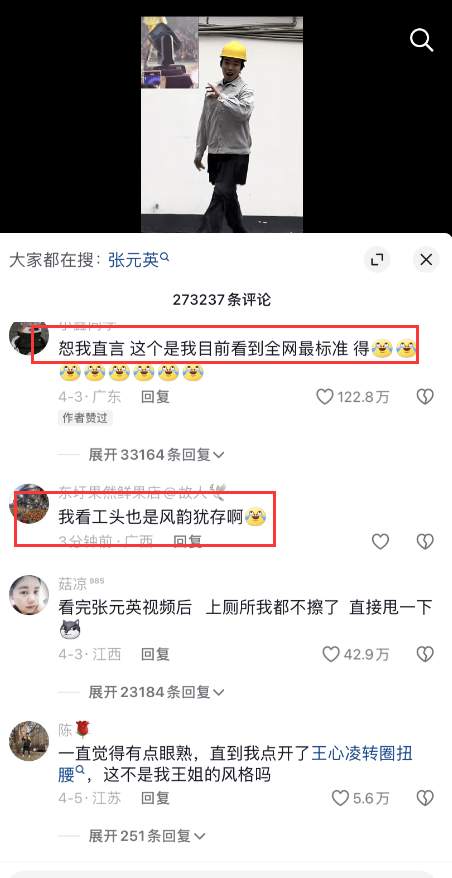
Task: Expand comment panel to full screen
Action: point(377,260)
